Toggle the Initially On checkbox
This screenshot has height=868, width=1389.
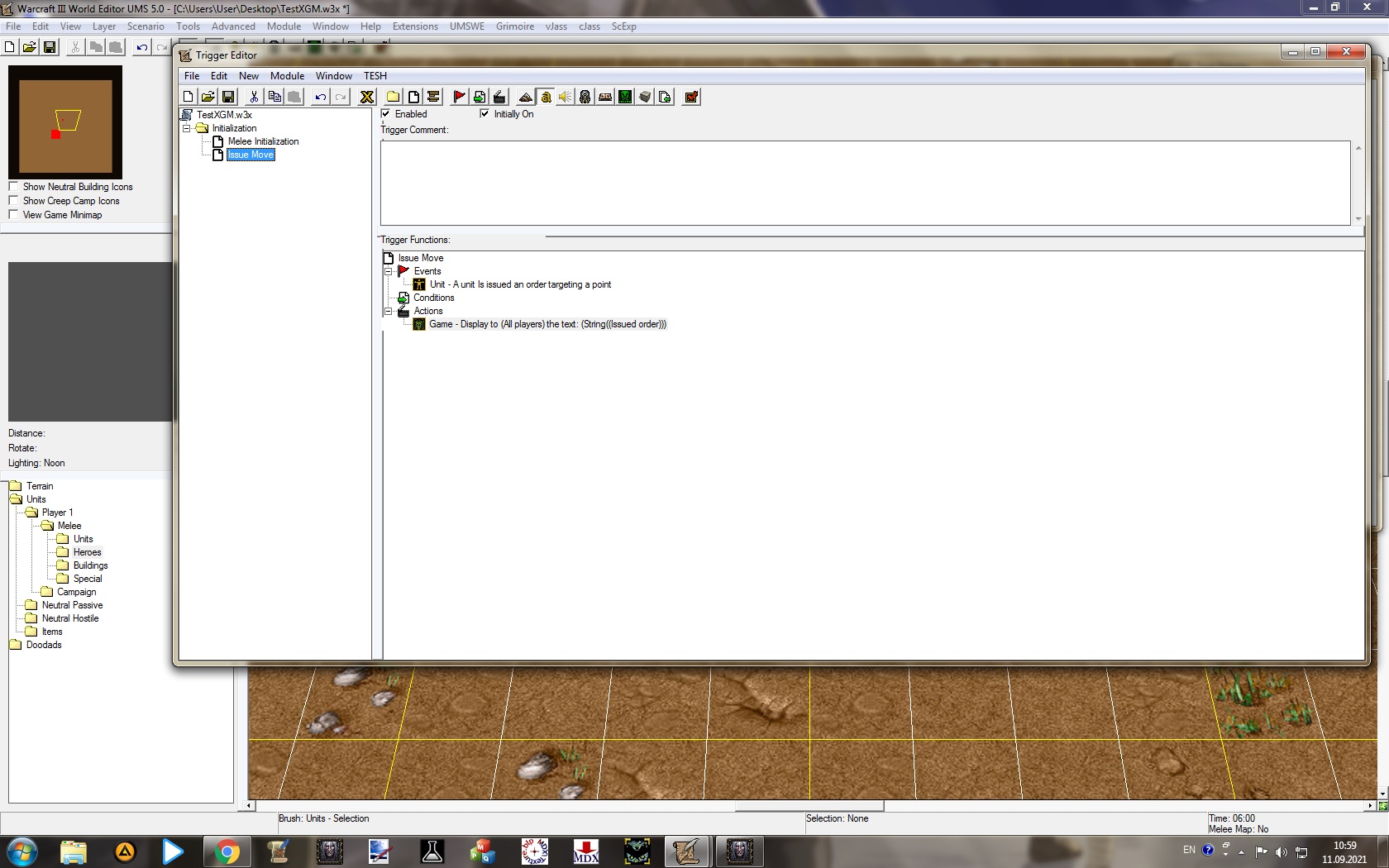[484, 114]
